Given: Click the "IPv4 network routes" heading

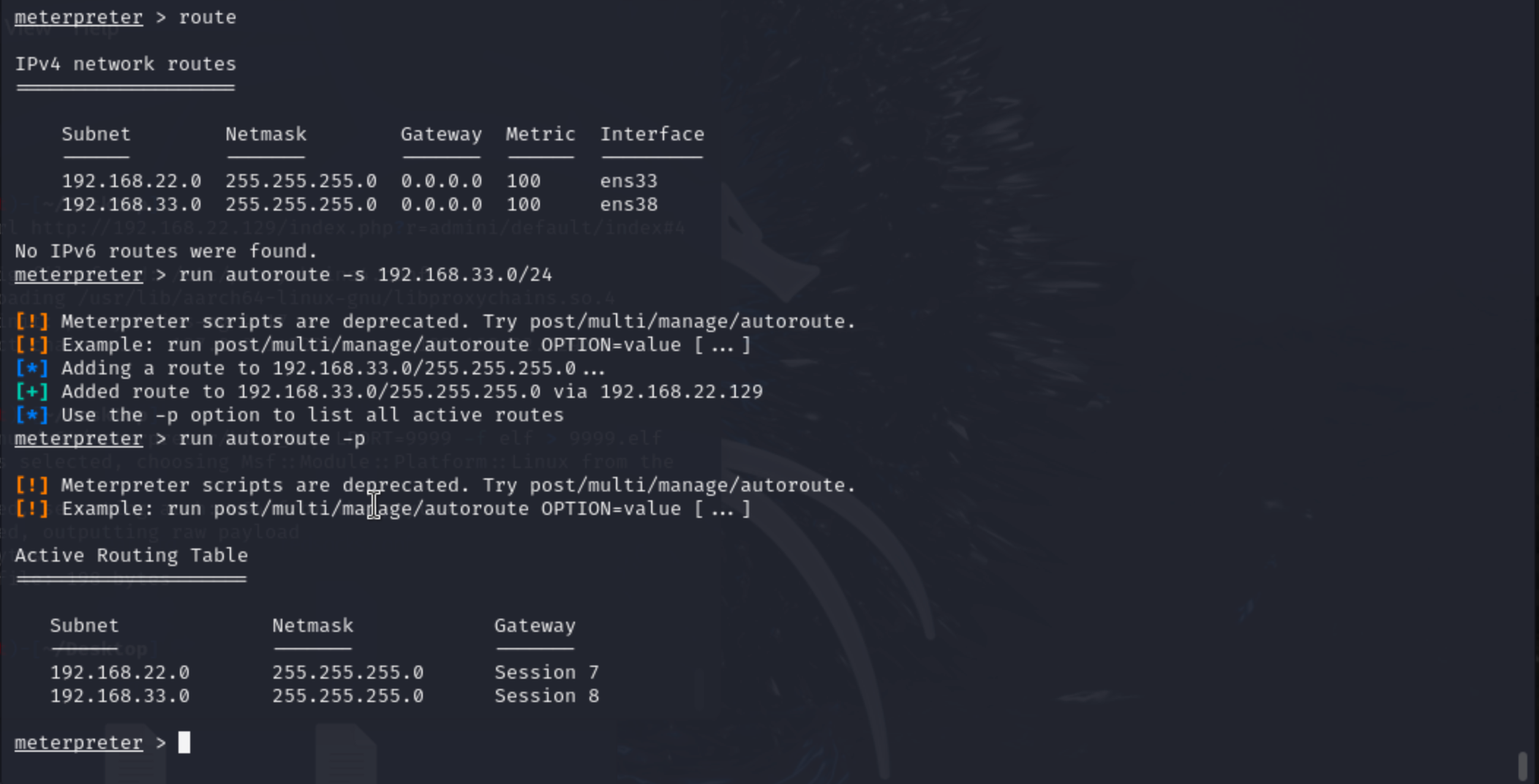Looking at the screenshot, I should 125,64.
